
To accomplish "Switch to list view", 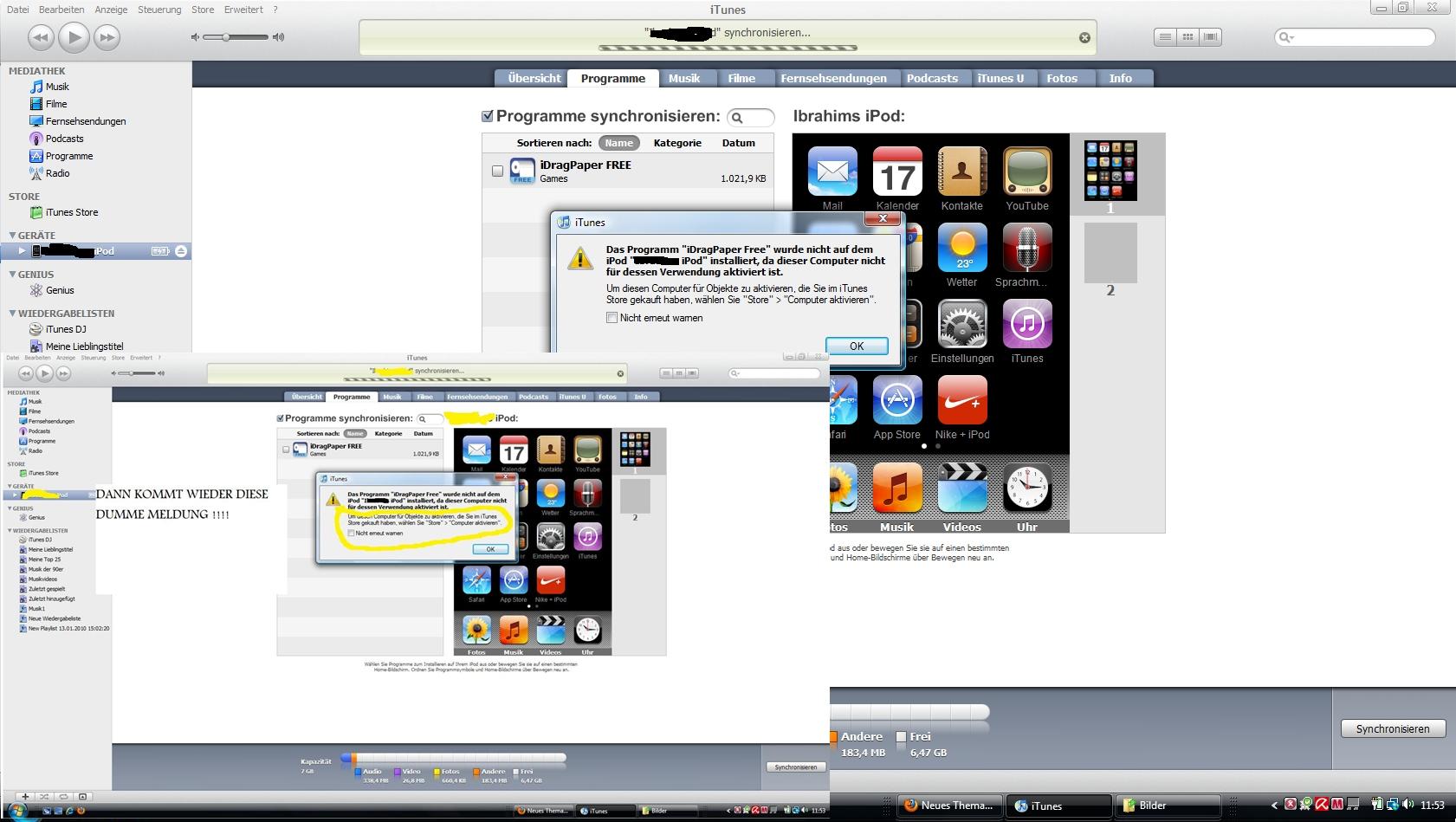I will [x=1165, y=36].
